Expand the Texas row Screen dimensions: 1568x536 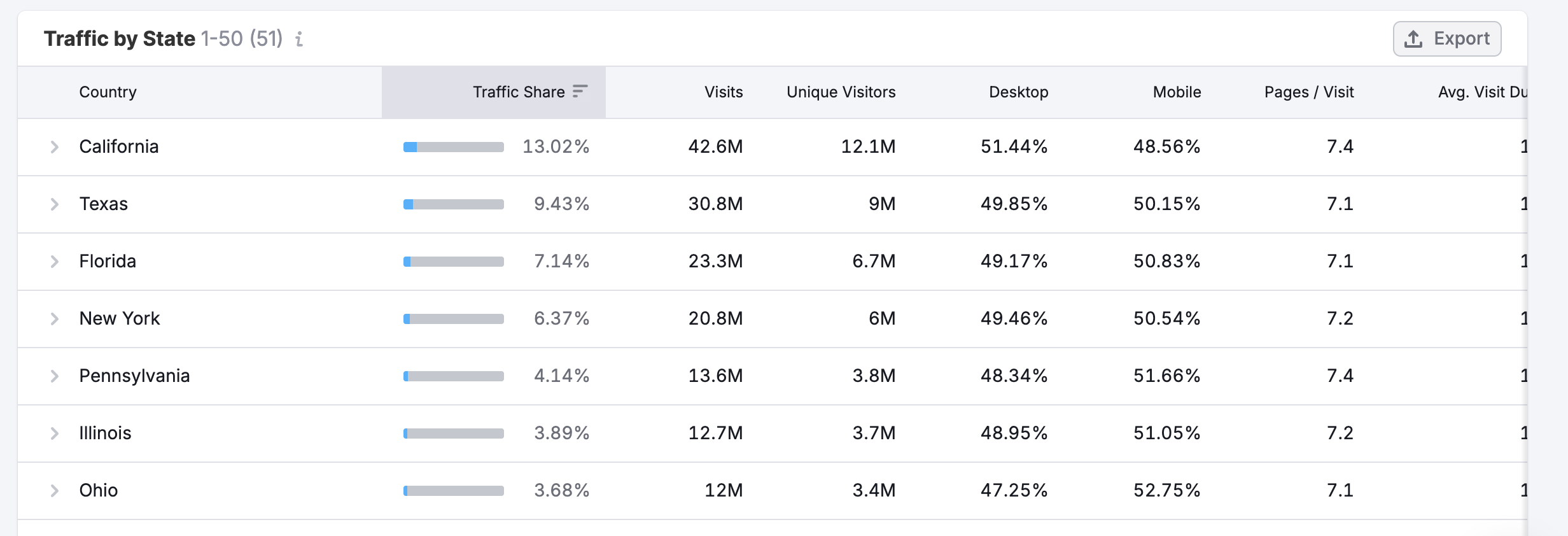[55, 204]
